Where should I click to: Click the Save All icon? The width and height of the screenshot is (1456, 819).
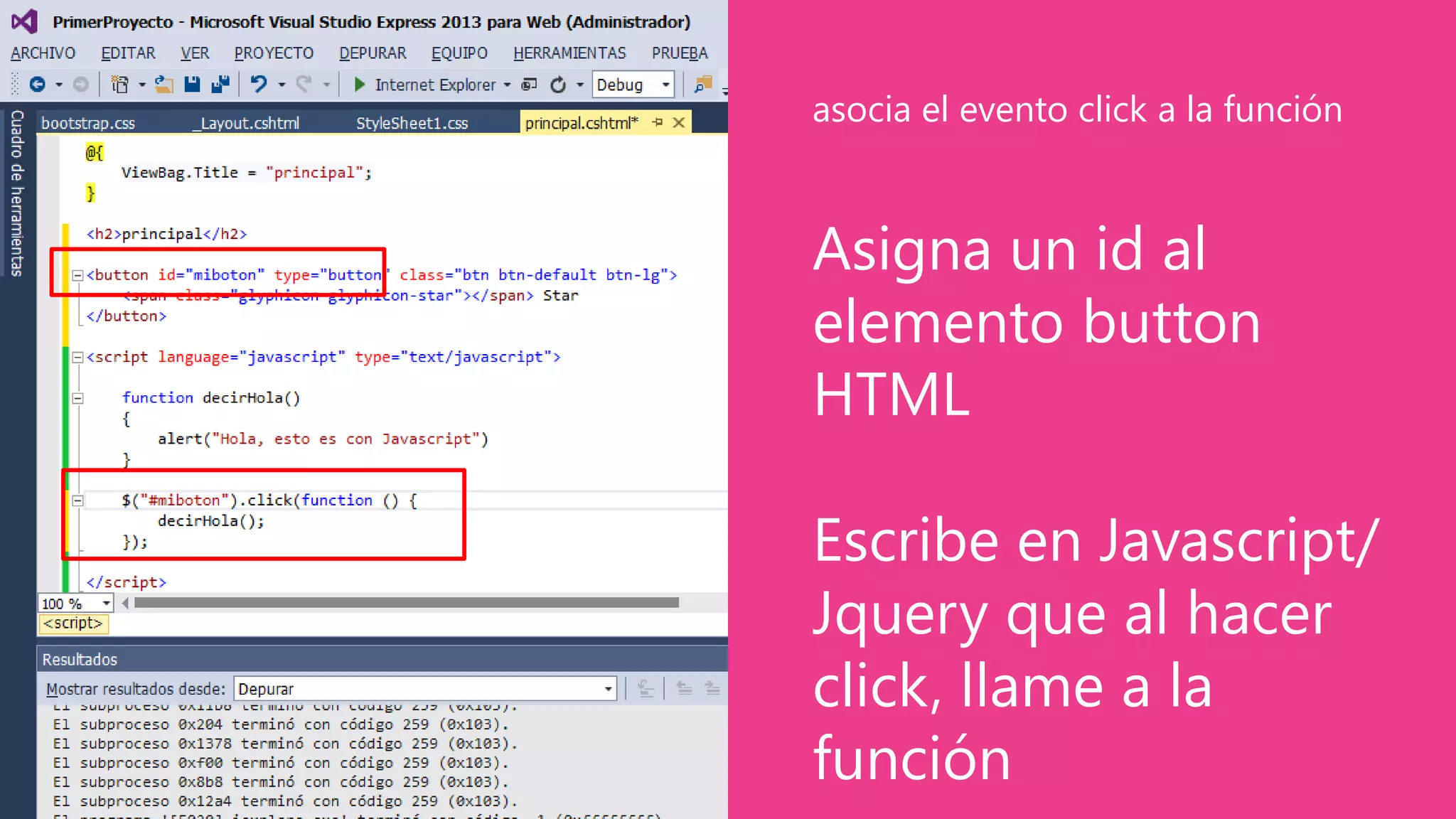(221, 85)
